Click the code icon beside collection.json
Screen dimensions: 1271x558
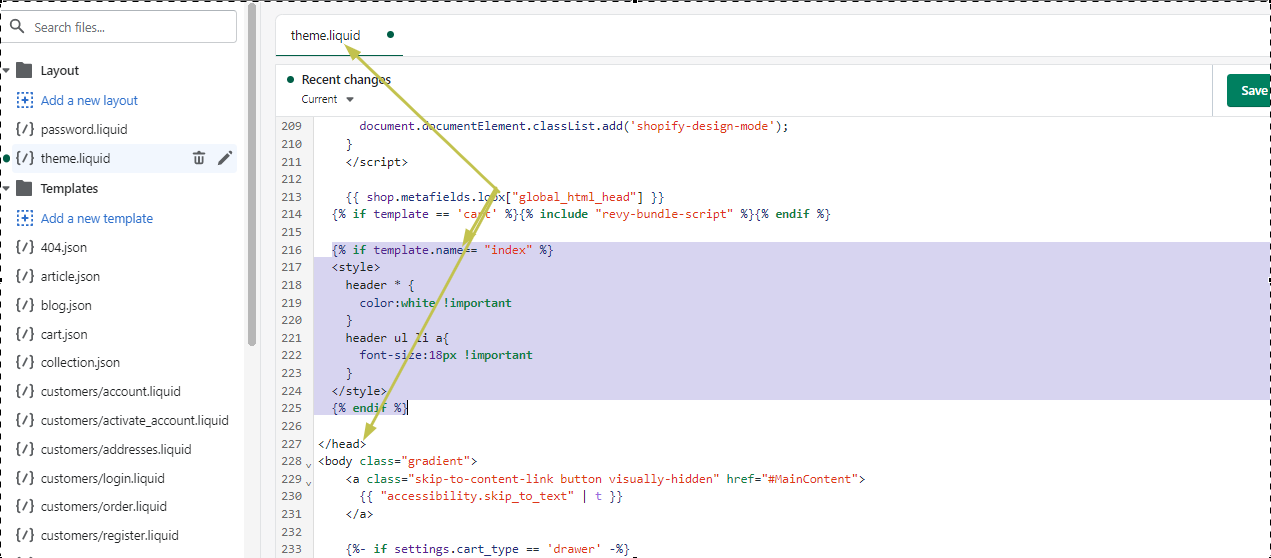coord(25,362)
